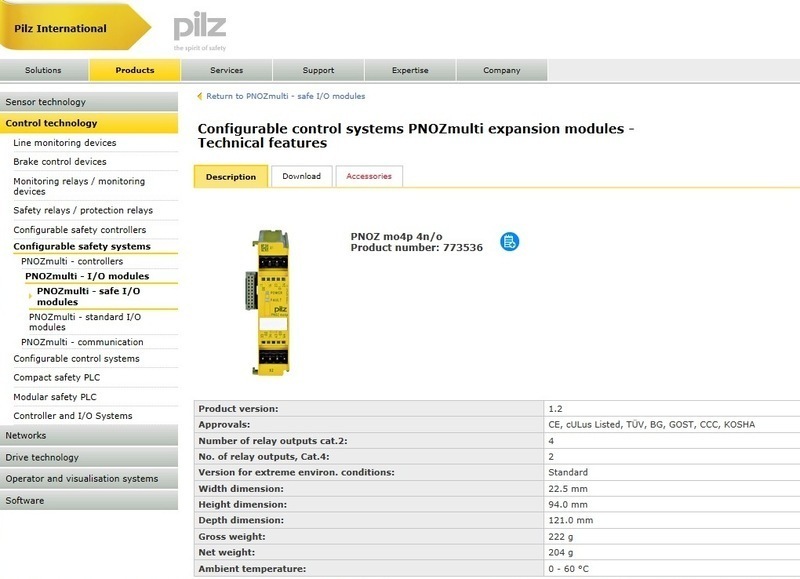Expand Drive technology in sidebar
The width and height of the screenshot is (800, 579).
click(x=42, y=457)
